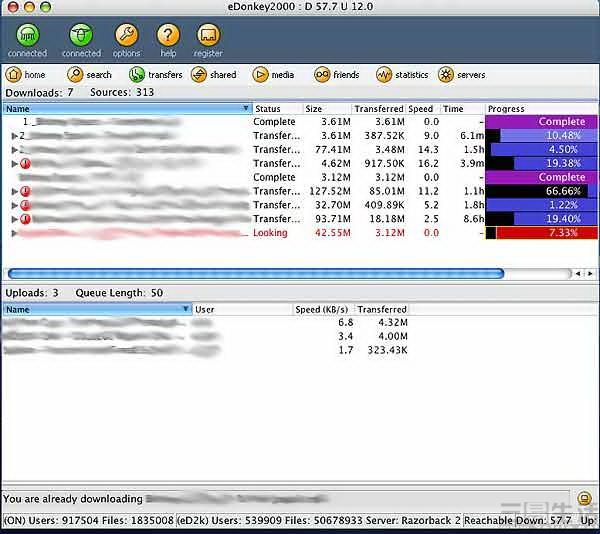Sort uploads by Transferred column header
Screen dimensions: 600x534
[382, 309]
